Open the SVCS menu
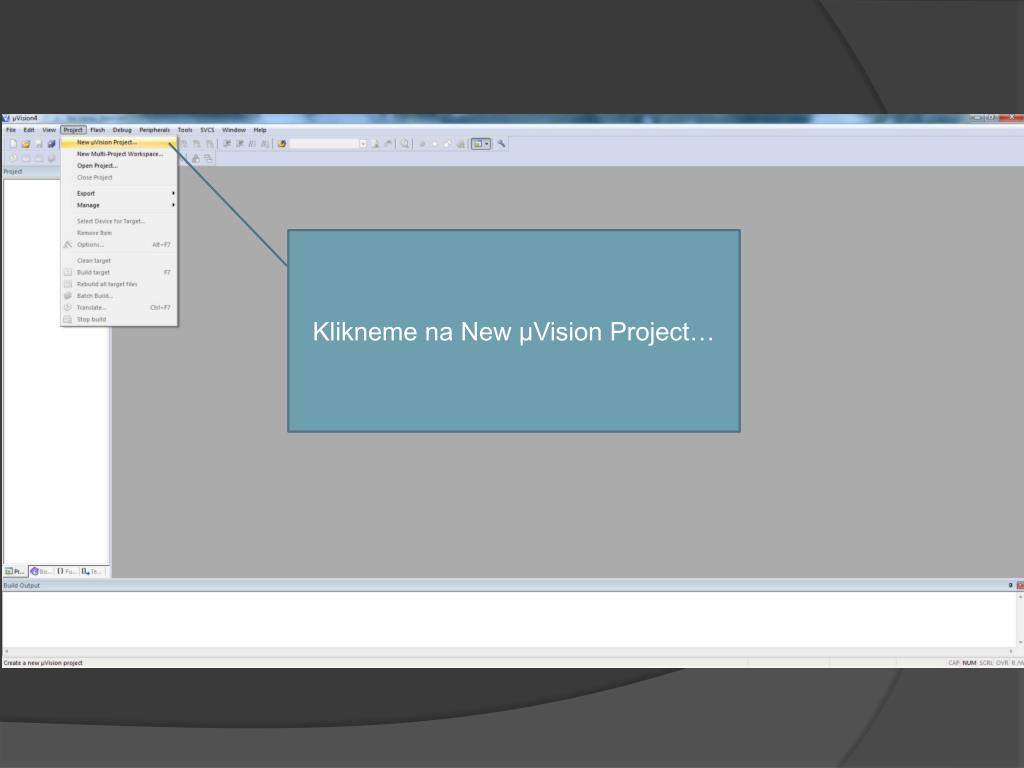The width and height of the screenshot is (1024, 768). point(207,130)
